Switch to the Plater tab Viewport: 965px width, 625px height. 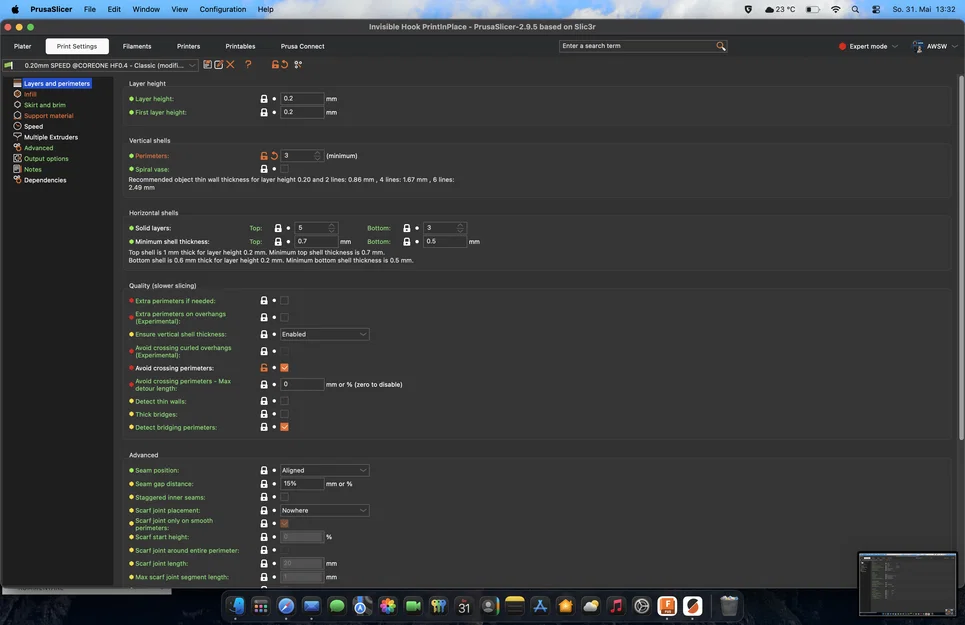pos(23,46)
